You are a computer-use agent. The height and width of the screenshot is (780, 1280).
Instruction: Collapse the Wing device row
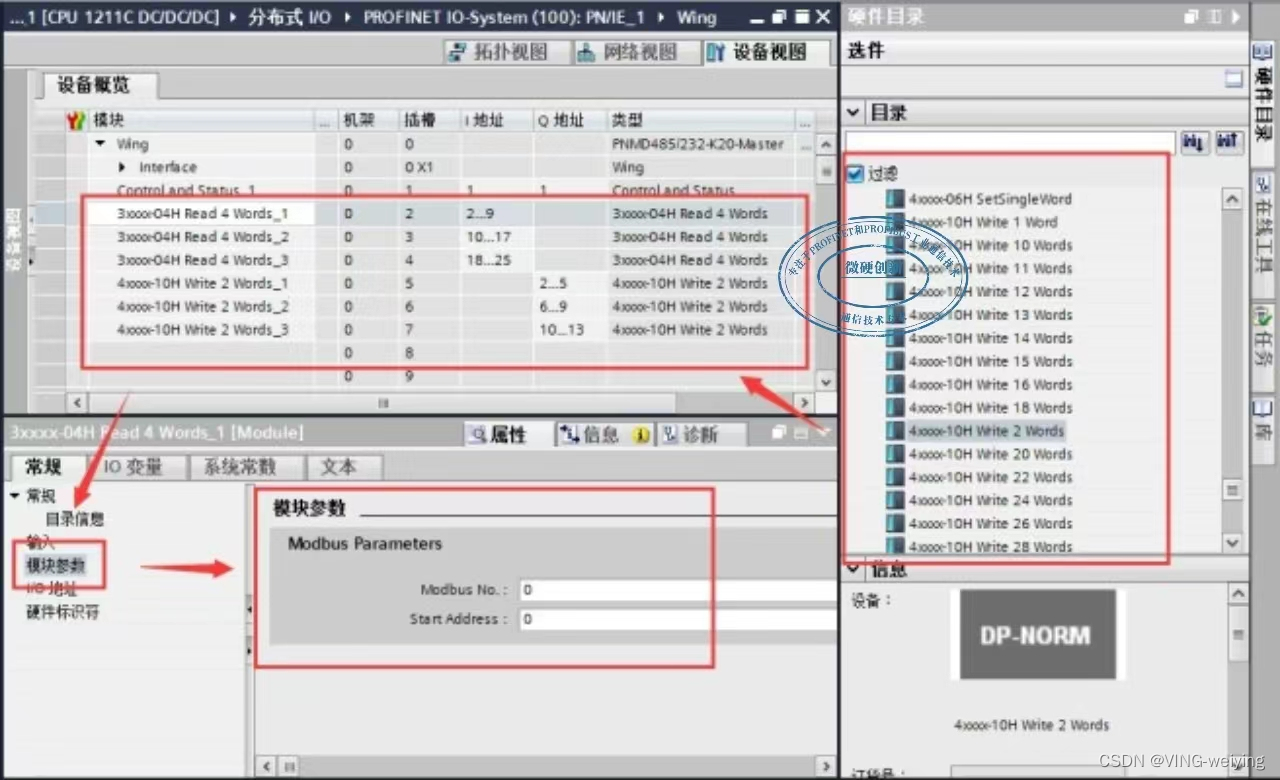pos(100,144)
